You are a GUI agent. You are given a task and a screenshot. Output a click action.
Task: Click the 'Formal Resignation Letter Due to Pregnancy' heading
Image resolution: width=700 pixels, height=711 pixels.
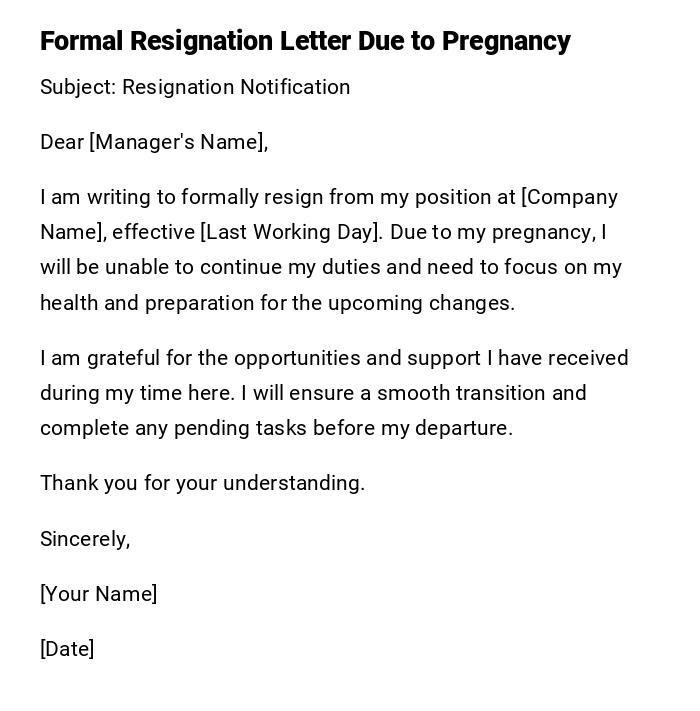305,41
